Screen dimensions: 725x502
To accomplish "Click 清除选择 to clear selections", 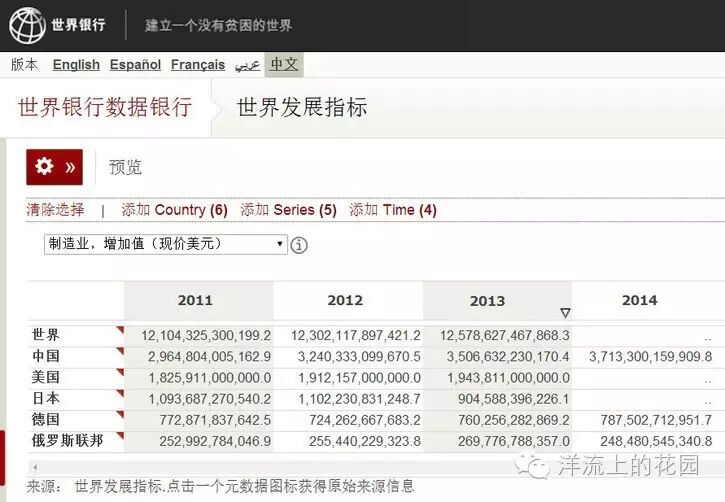I will (x=55, y=210).
